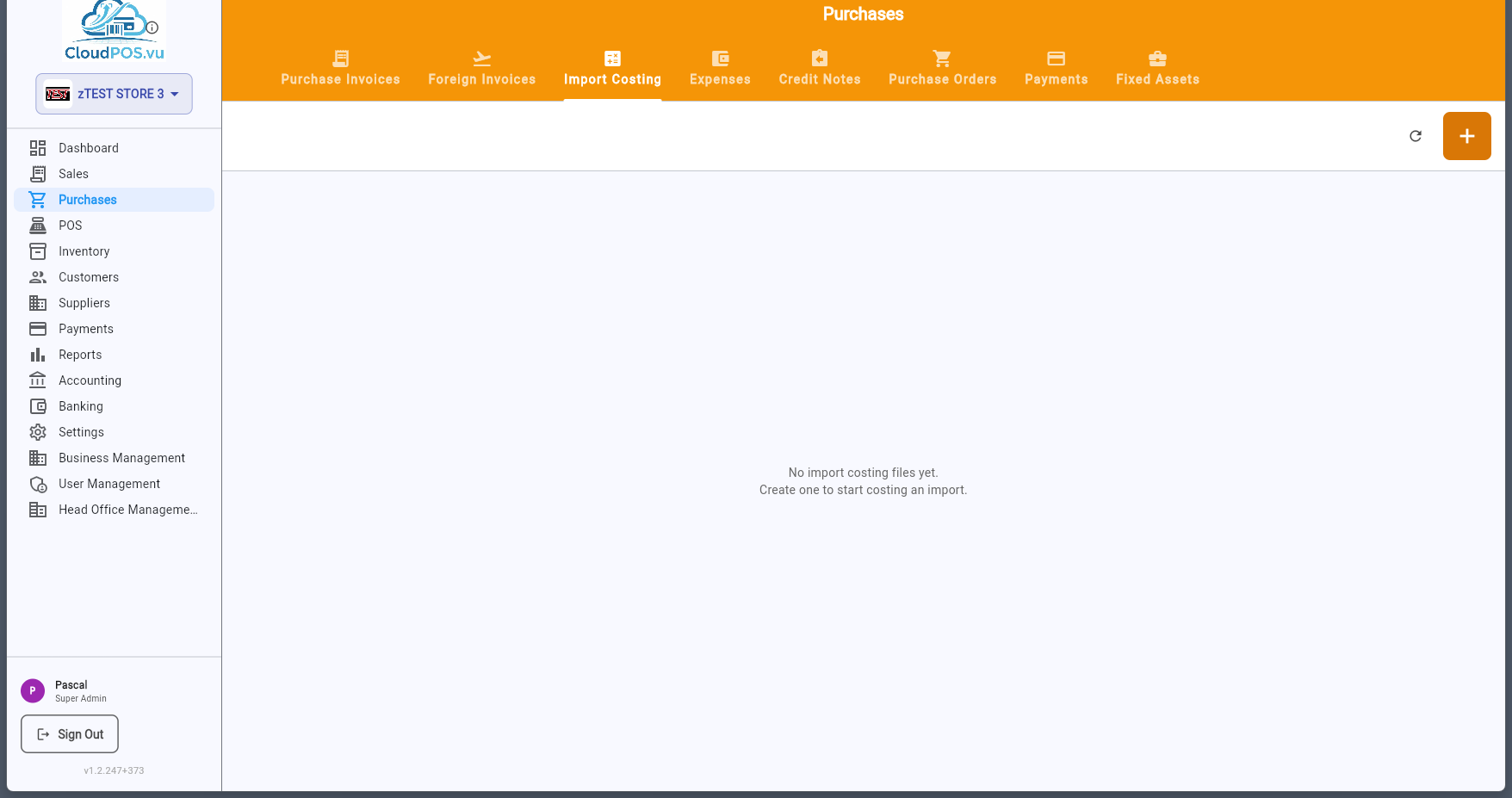Click the Sales receipt icon
This screenshot has height=798, width=1512.
38,174
